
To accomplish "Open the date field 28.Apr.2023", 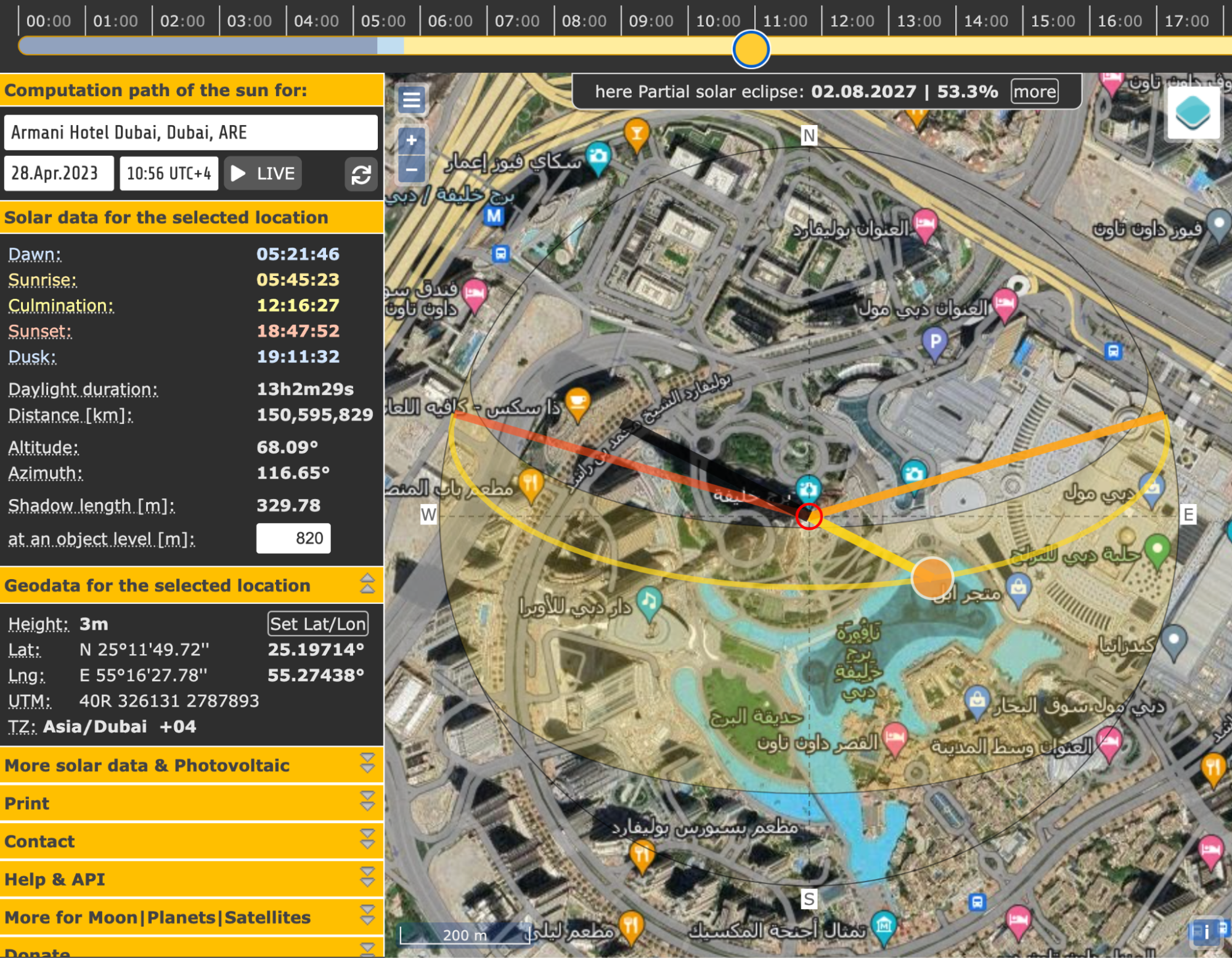I will [59, 174].
